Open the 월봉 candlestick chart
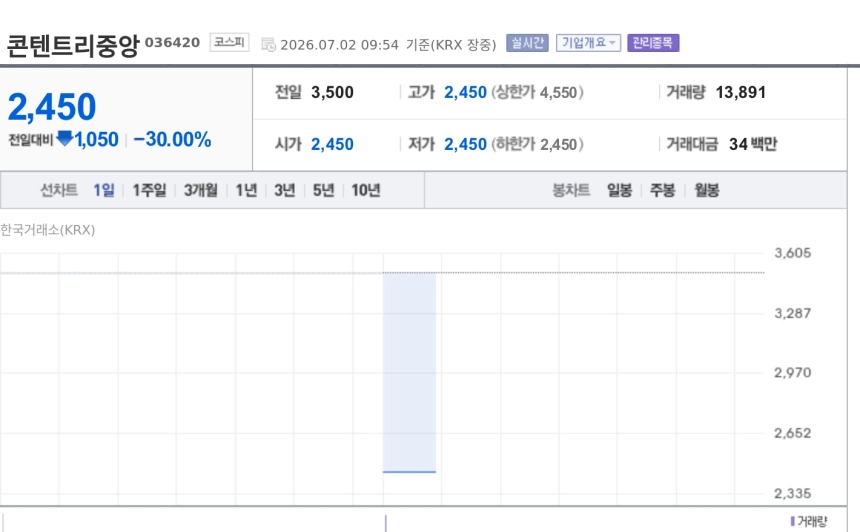The height and width of the screenshot is (532, 860). pyautogui.click(x=706, y=190)
